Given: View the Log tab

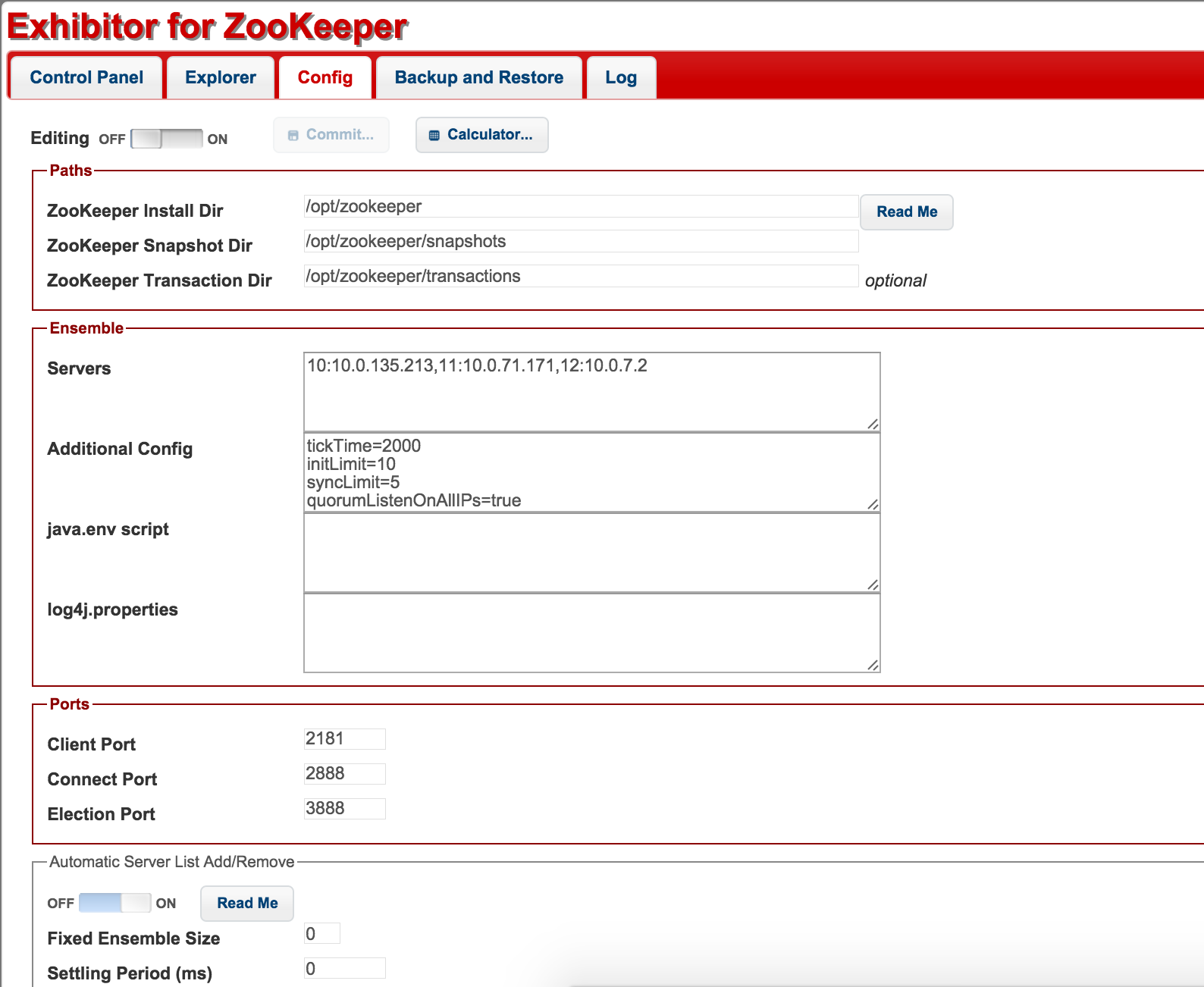Looking at the screenshot, I should pos(620,78).
